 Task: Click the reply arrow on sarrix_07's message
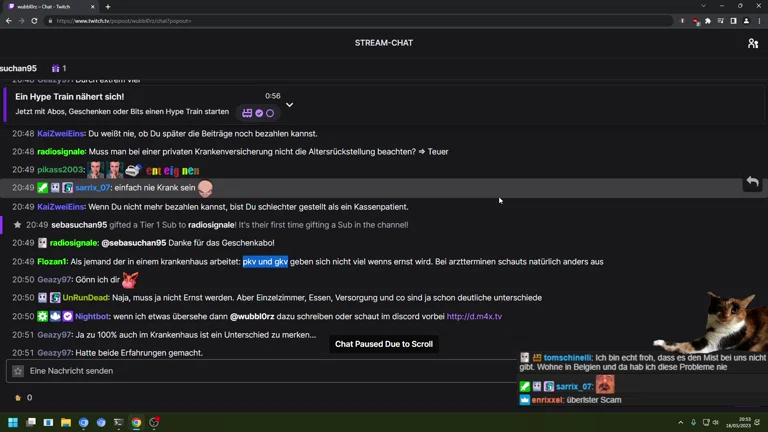click(752, 182)
